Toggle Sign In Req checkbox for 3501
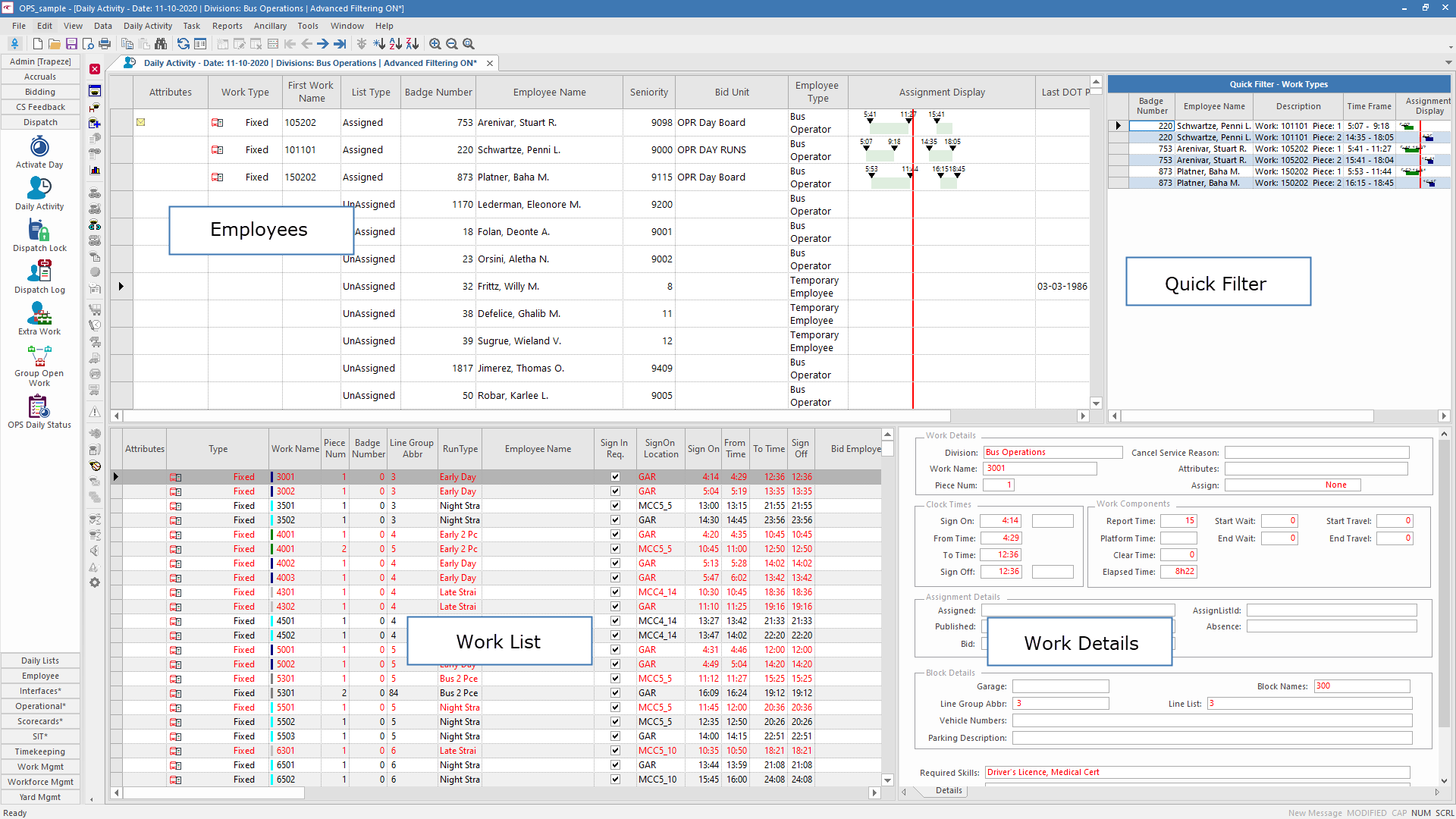1456x819 pixels. [615, 506]
